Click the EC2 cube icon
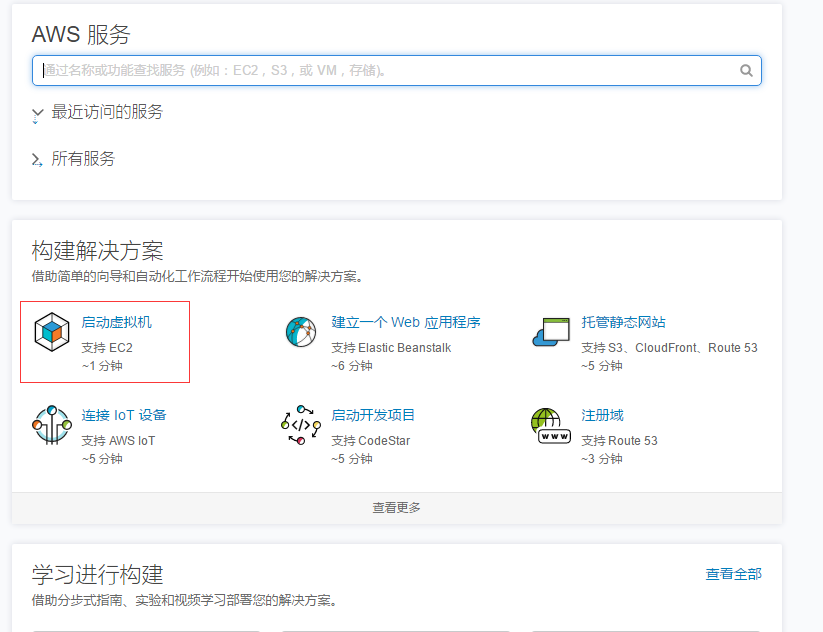Image resolution: width=823 pixels, height=632 pixels. coord(52,332)
